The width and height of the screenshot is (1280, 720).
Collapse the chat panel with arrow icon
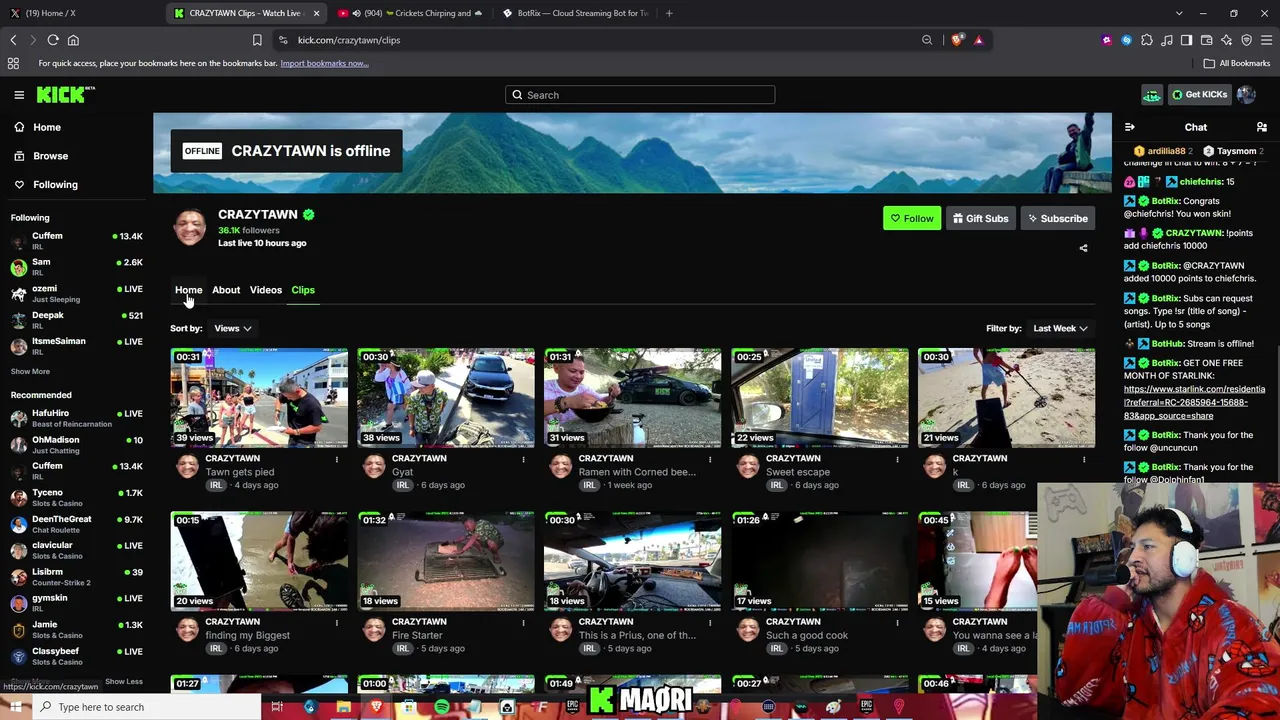[x=1130, y=127]
